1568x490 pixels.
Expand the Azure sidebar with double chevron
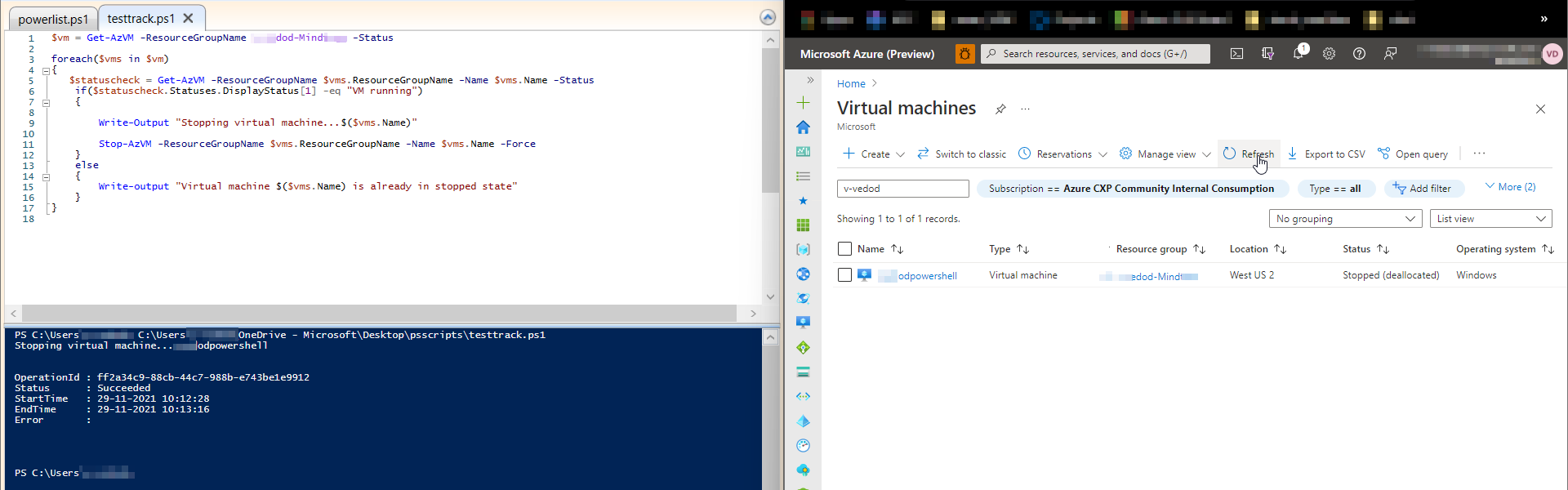point(810,80)
